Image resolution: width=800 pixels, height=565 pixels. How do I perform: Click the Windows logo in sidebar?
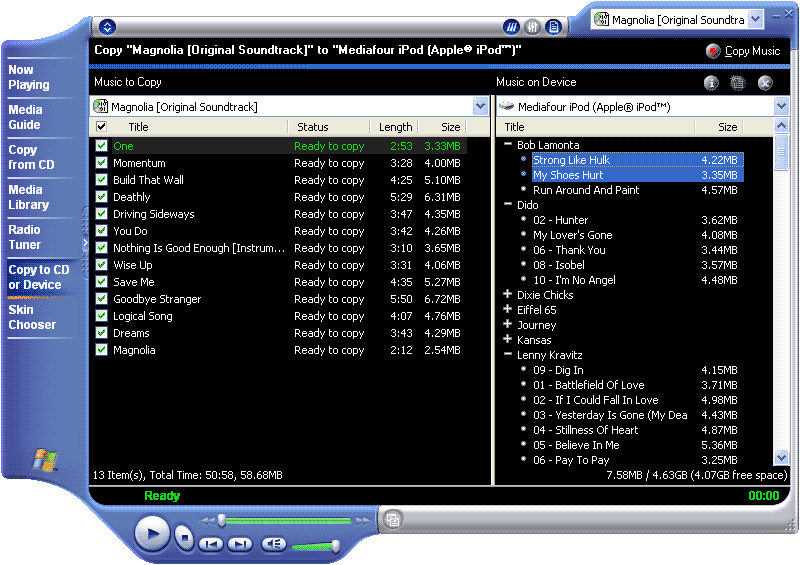(45, 460)
